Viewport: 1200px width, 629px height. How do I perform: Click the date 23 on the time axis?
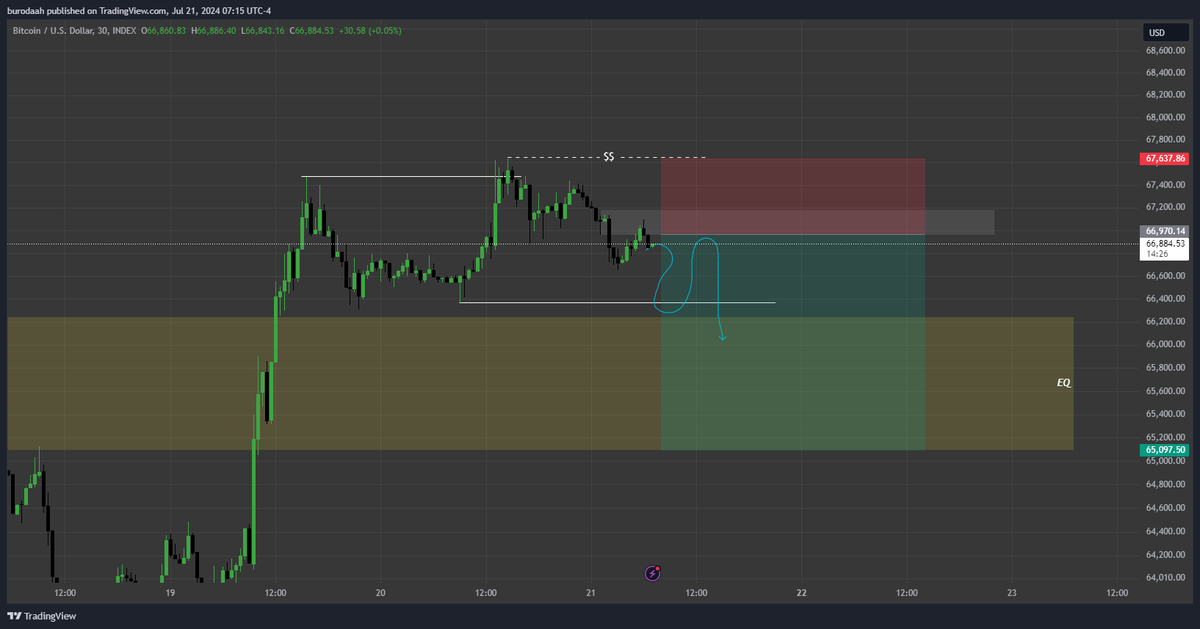1012,592
